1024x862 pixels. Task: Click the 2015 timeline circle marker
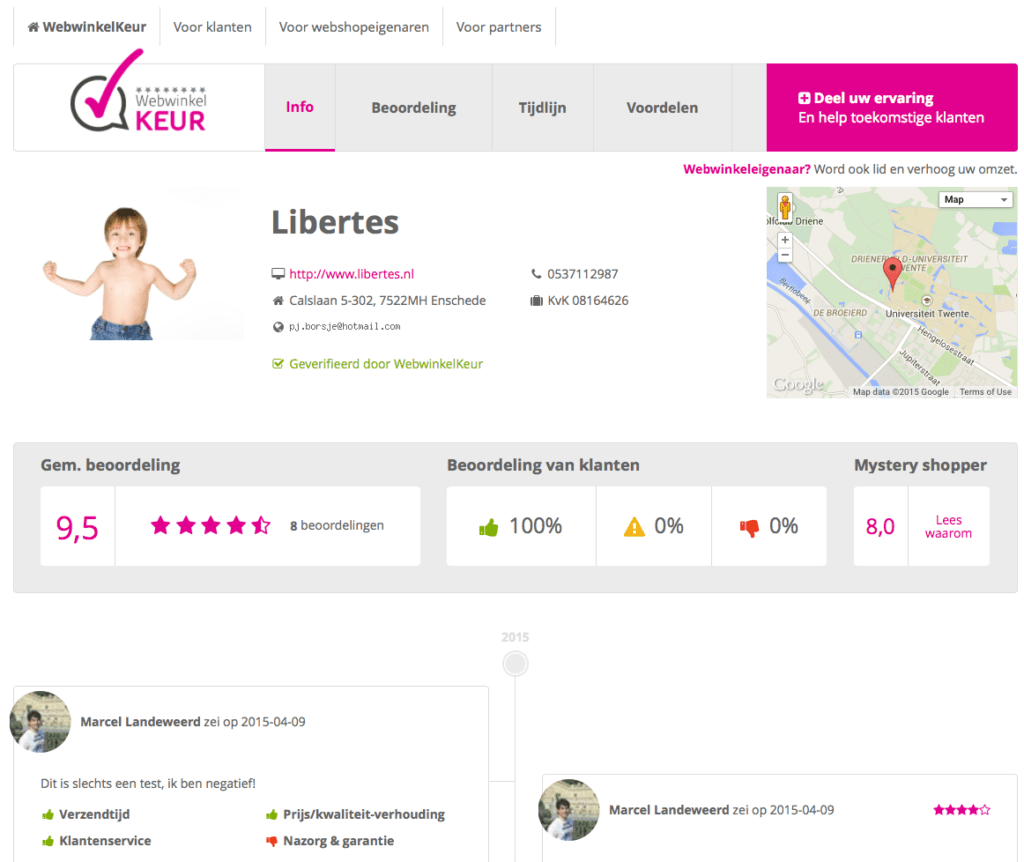515,663
